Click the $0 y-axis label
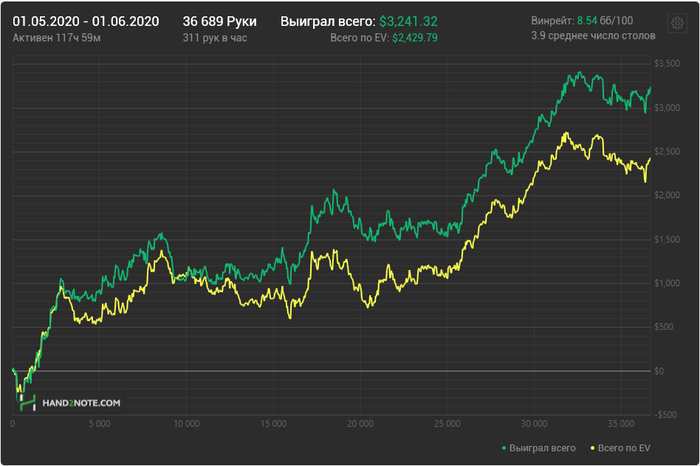The height and width of the screenshot is (466, 700). (659, 371)
